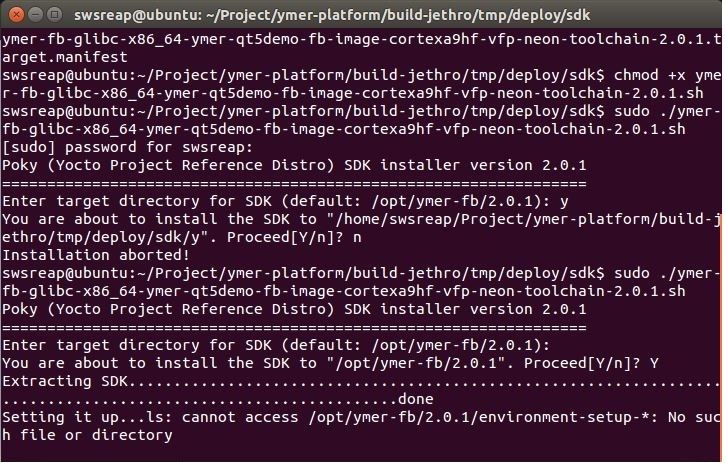The height and width of the screenshot is (463, 725).
Task: Maximize the terminal window
Action: click(54, 16)
